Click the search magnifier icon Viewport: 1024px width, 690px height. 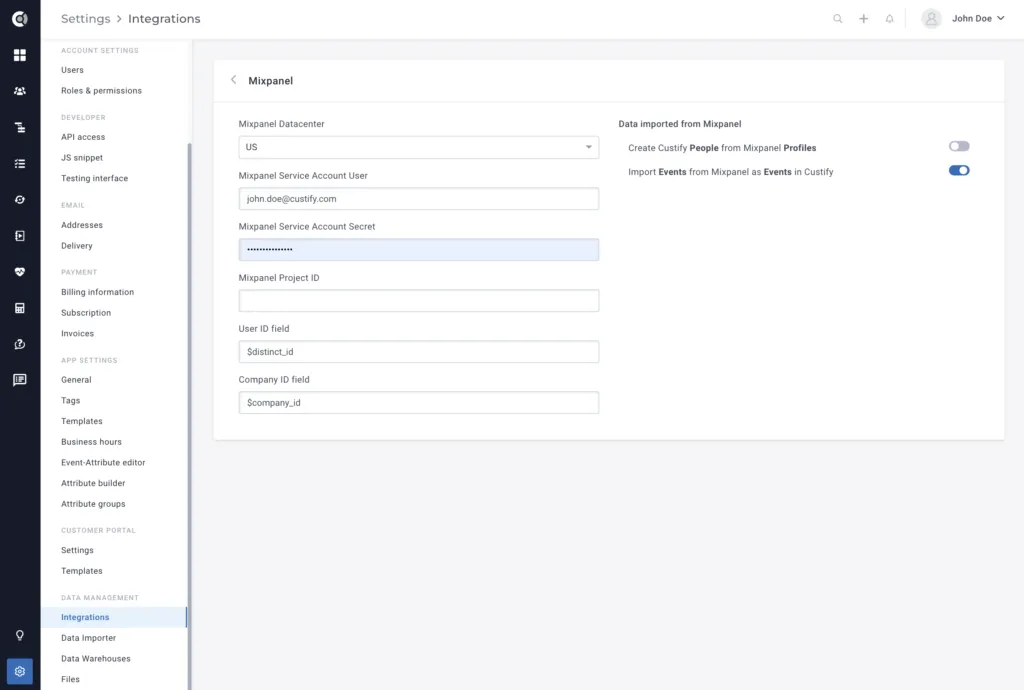(x=837, y=19)
